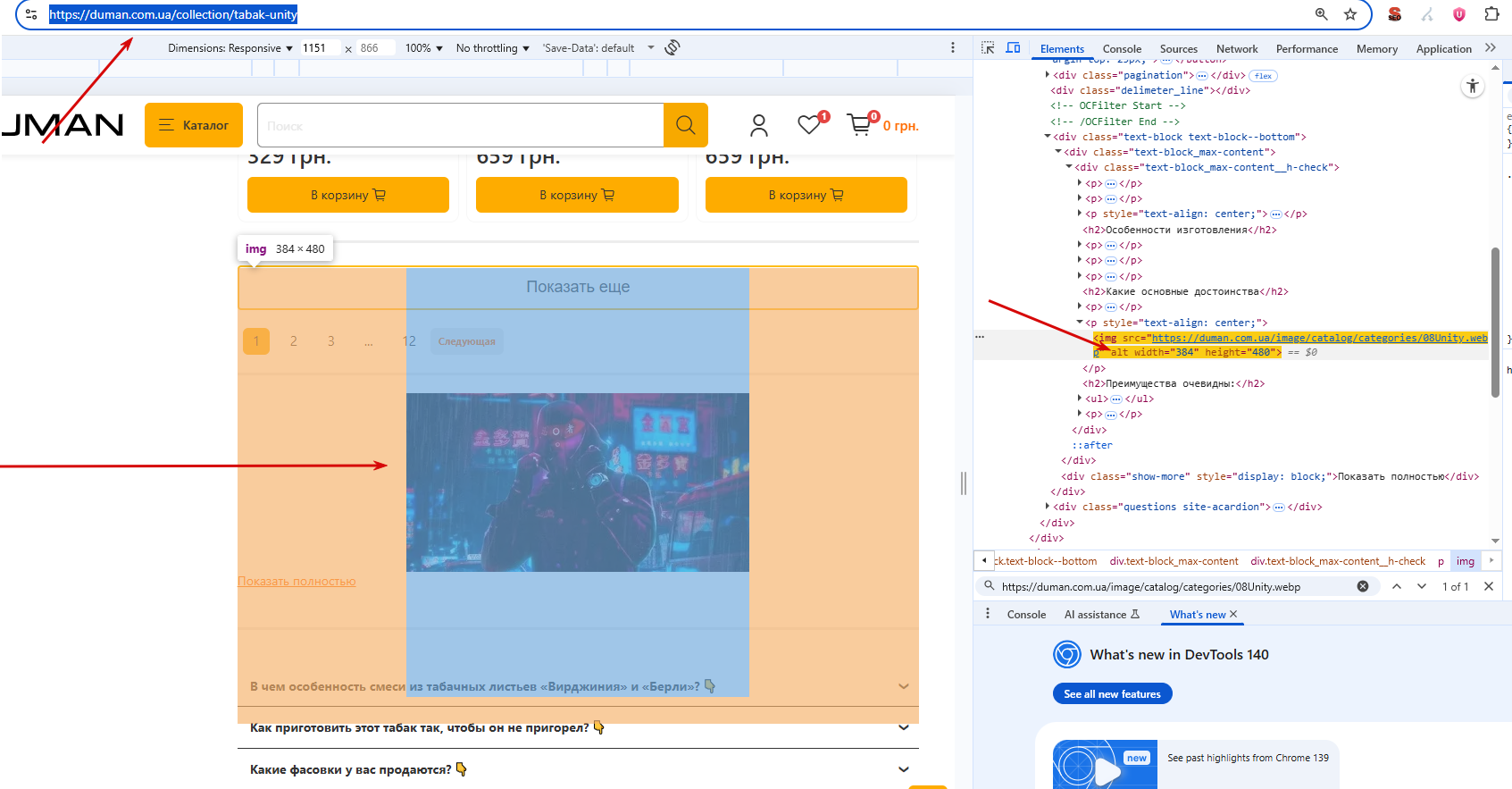Switch to the Network tab
This screenshot has width=1512, height=789.
coord(1237,49)
